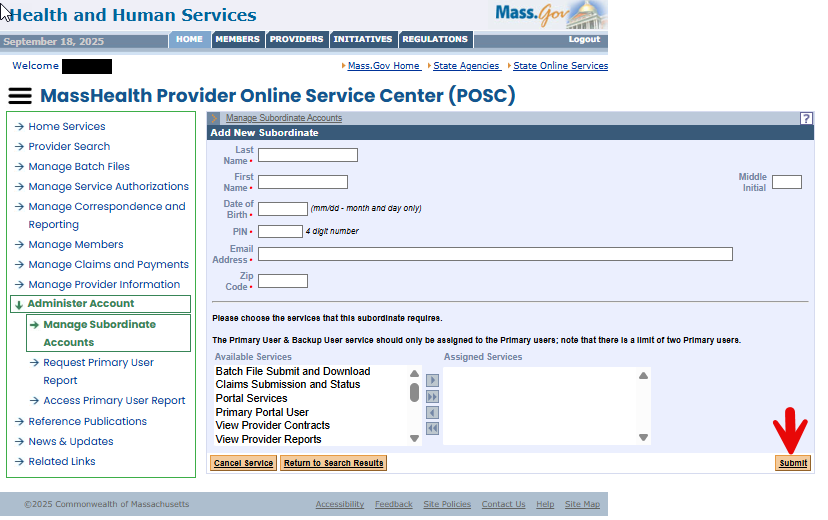
Task: Click the Email Address field
Action: pyautogui.click(x=495, y=254)
